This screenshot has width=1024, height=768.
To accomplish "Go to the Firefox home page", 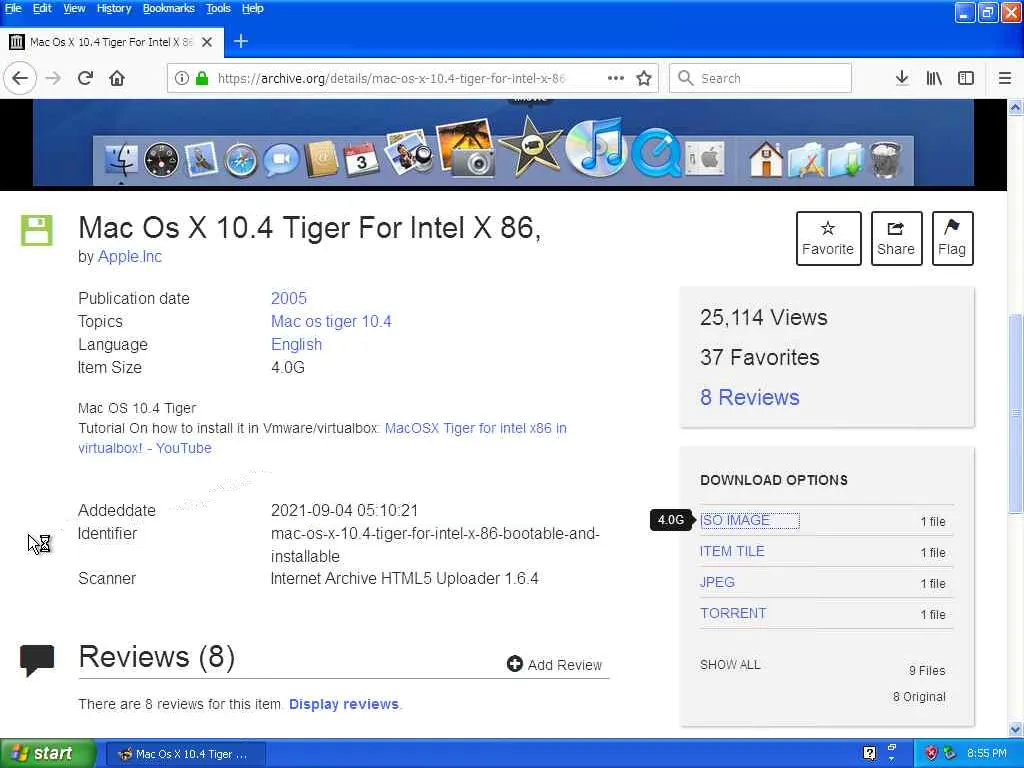I will [x=117, y=78].
